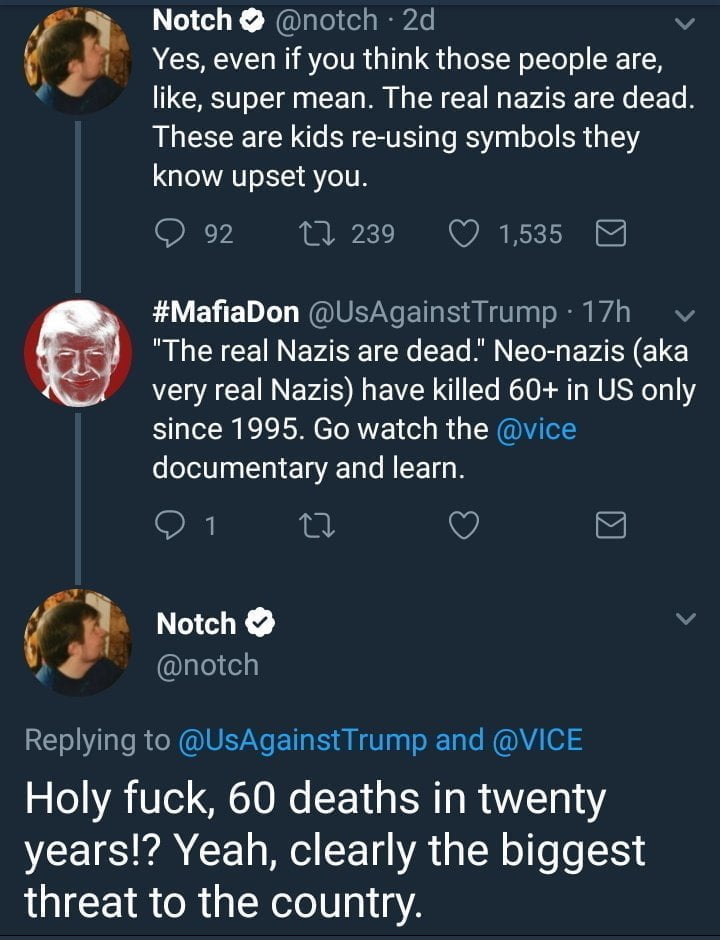This screenshot has width=720, height=940.
Task: Expand options chevron on Notch's first tweet
Action: point(686,22)
